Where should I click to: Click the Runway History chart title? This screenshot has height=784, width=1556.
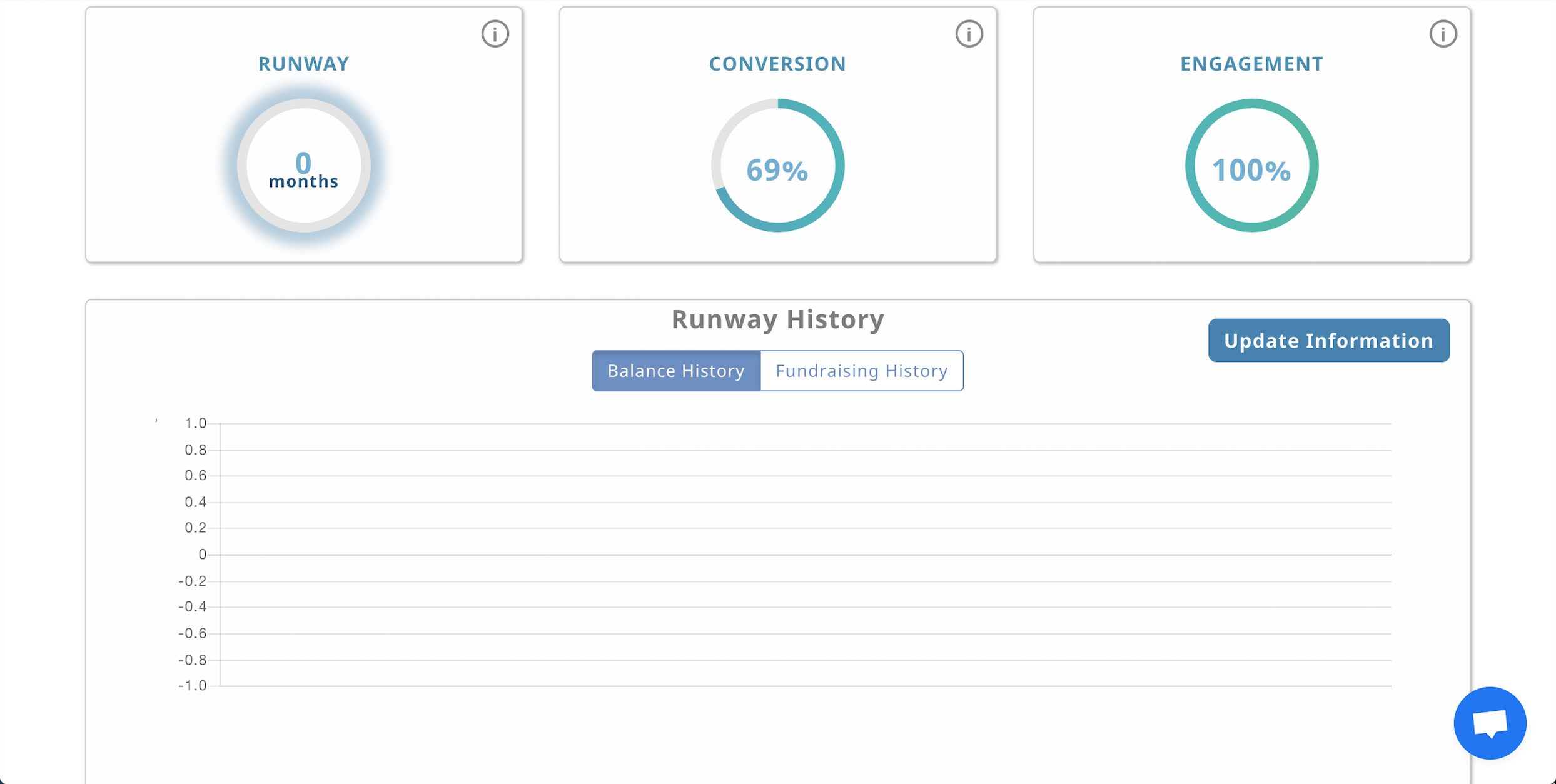pyautogui.click(x=777, y=319)
